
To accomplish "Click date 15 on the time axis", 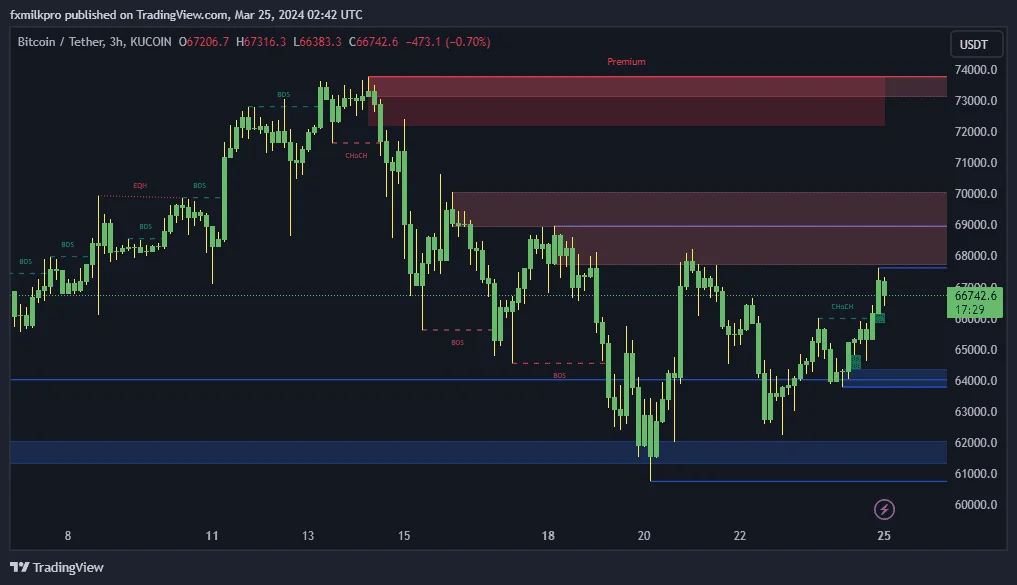I will (404, 536).
